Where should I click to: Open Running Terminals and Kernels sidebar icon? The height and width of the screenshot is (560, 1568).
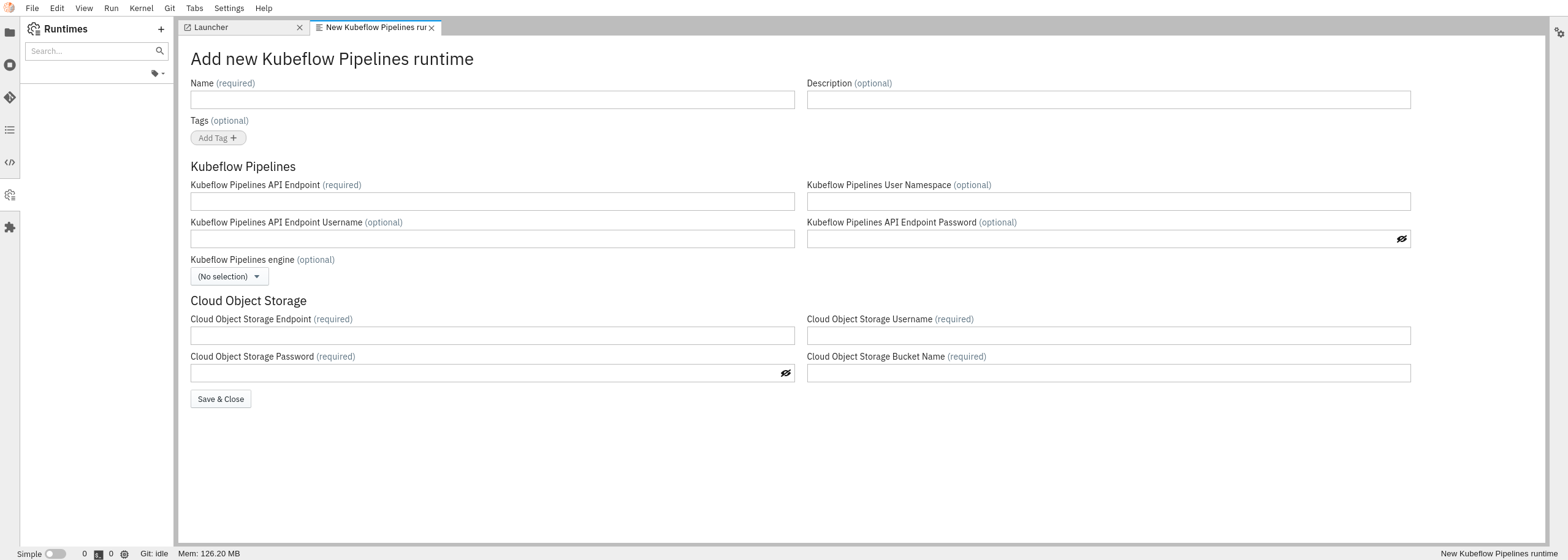point(10,65)
